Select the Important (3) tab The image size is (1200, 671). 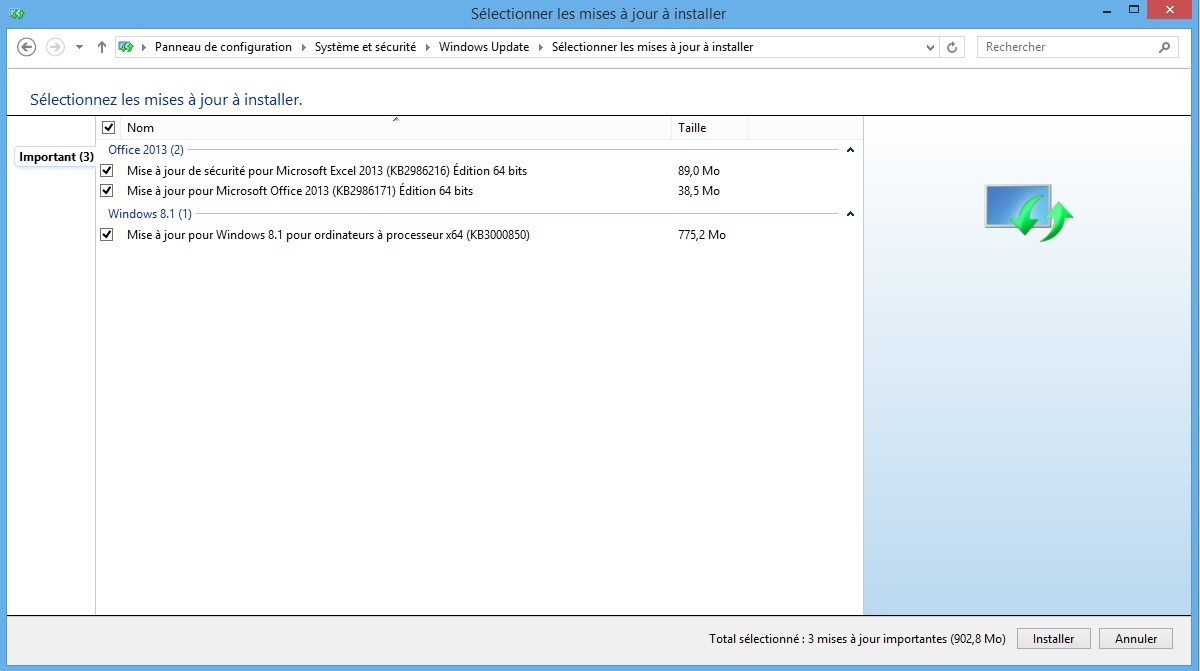click(x=56, y=157)
